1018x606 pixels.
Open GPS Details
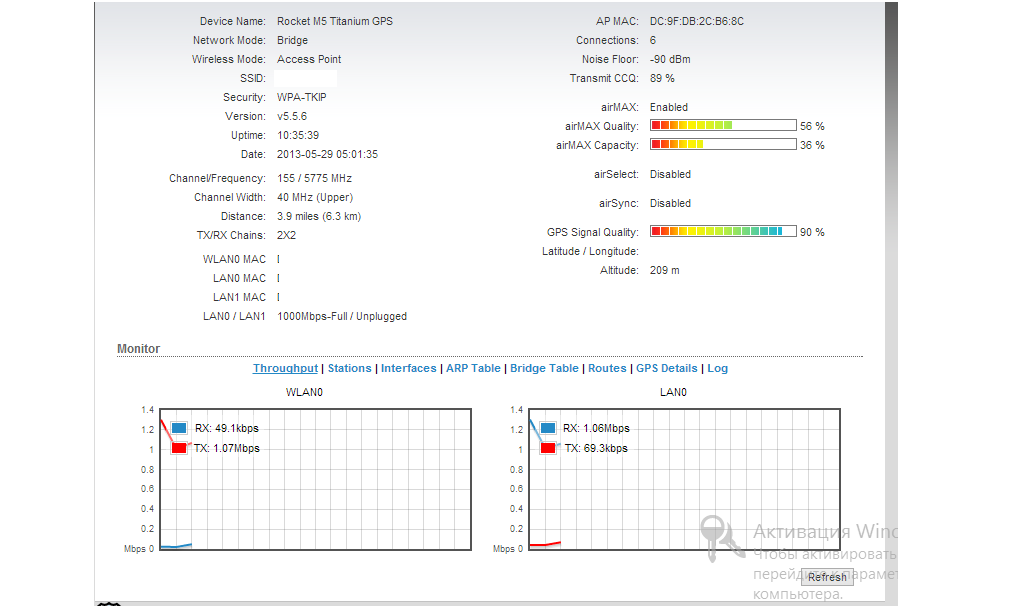666,369
